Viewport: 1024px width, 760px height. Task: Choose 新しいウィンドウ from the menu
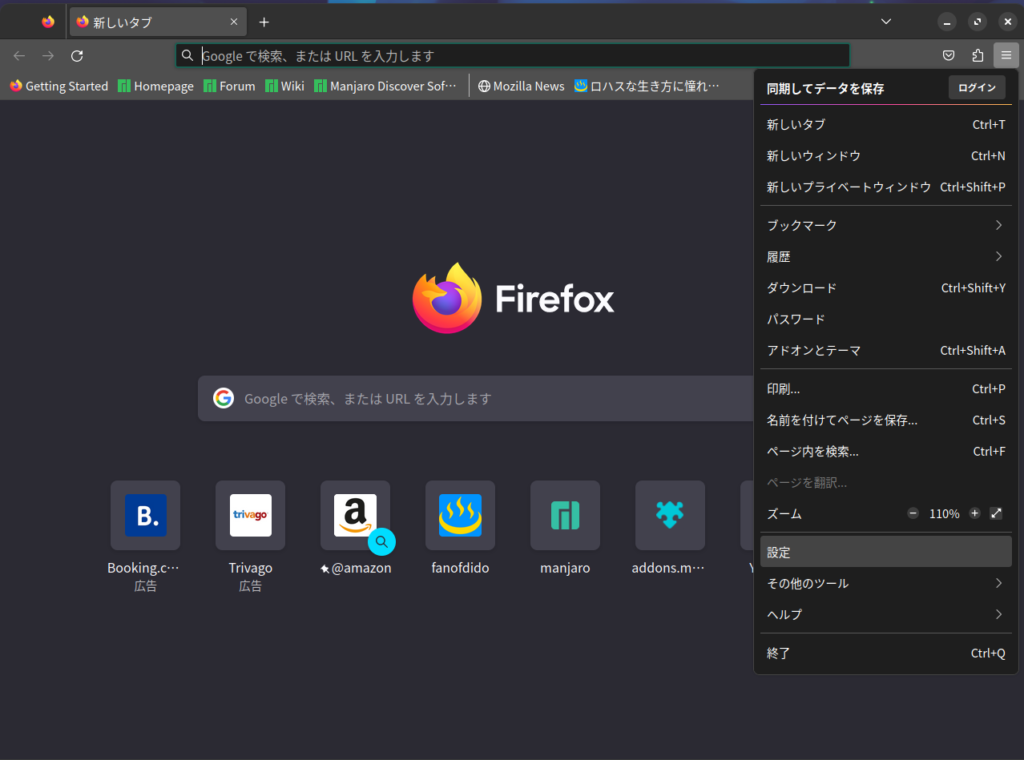pos(886,155)
